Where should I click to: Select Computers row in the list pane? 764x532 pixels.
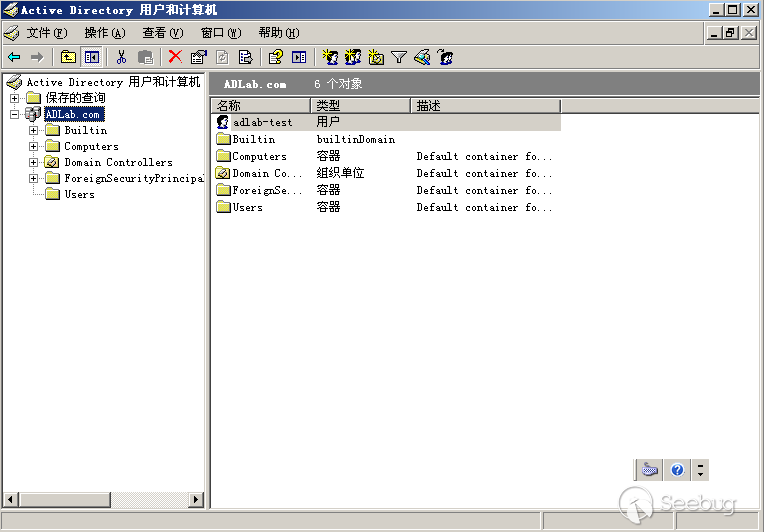[386, 156]
